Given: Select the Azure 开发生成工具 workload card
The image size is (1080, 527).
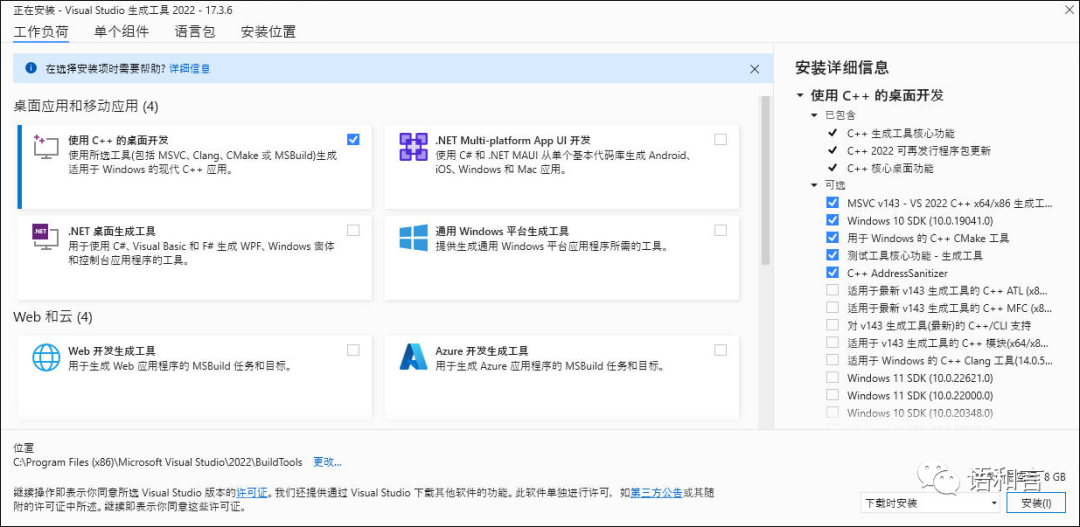Looking at the screenshot, I should [561, 377].
